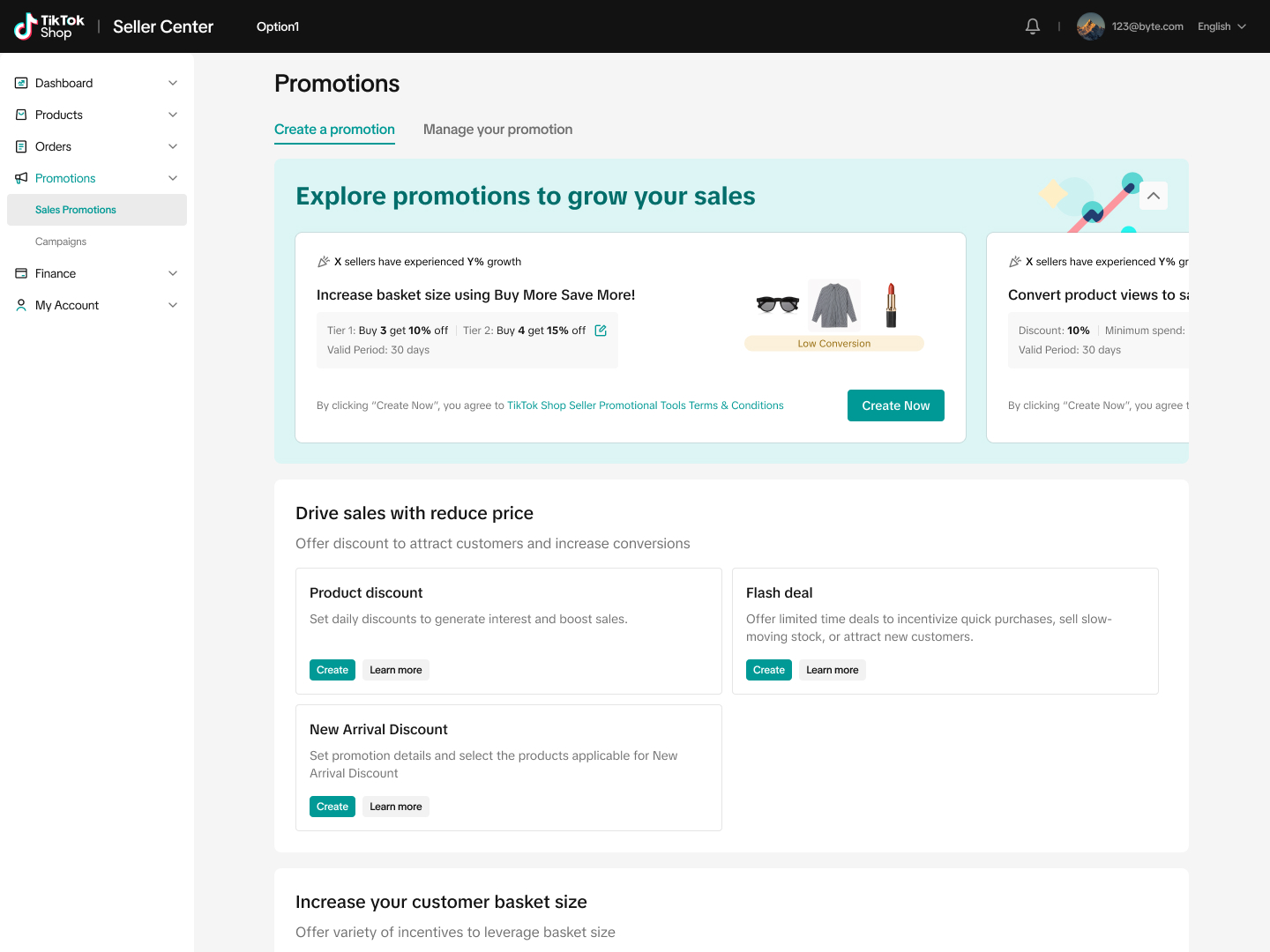Open the English language dropdown

point(1221,26)
